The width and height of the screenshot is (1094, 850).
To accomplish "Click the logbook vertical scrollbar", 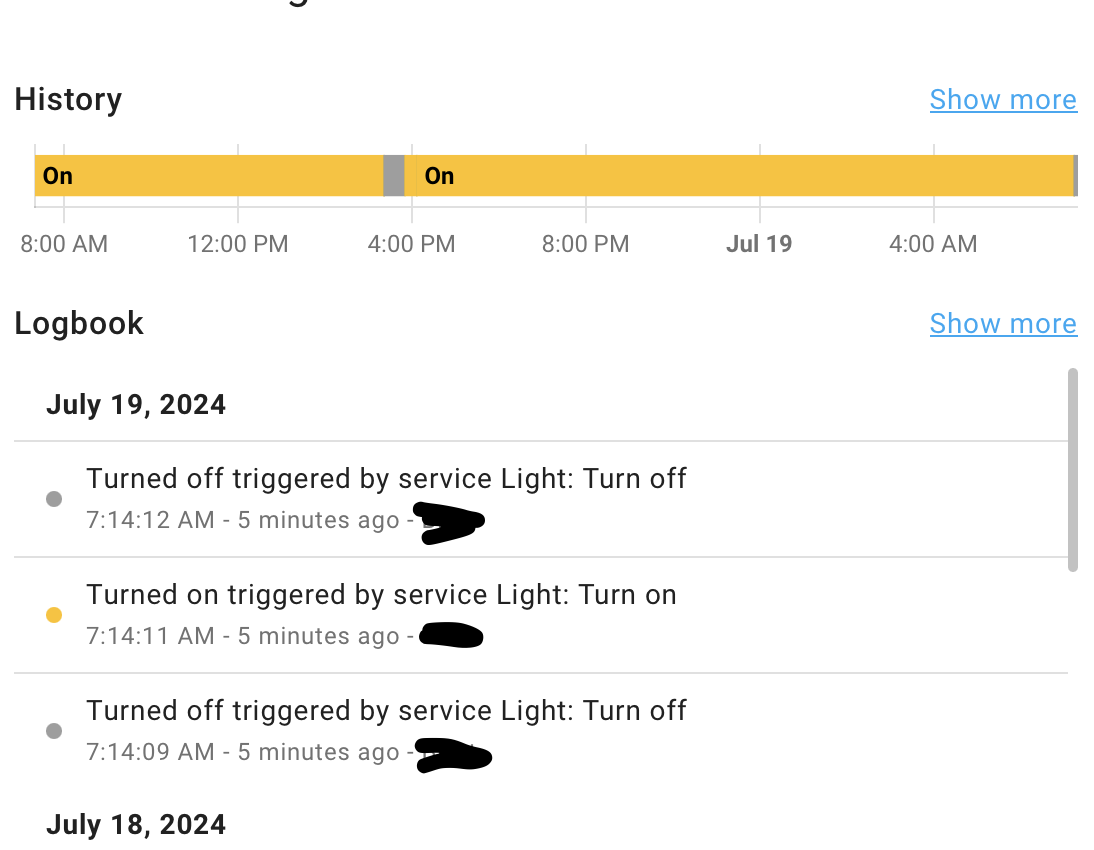I will [1072, 470].
